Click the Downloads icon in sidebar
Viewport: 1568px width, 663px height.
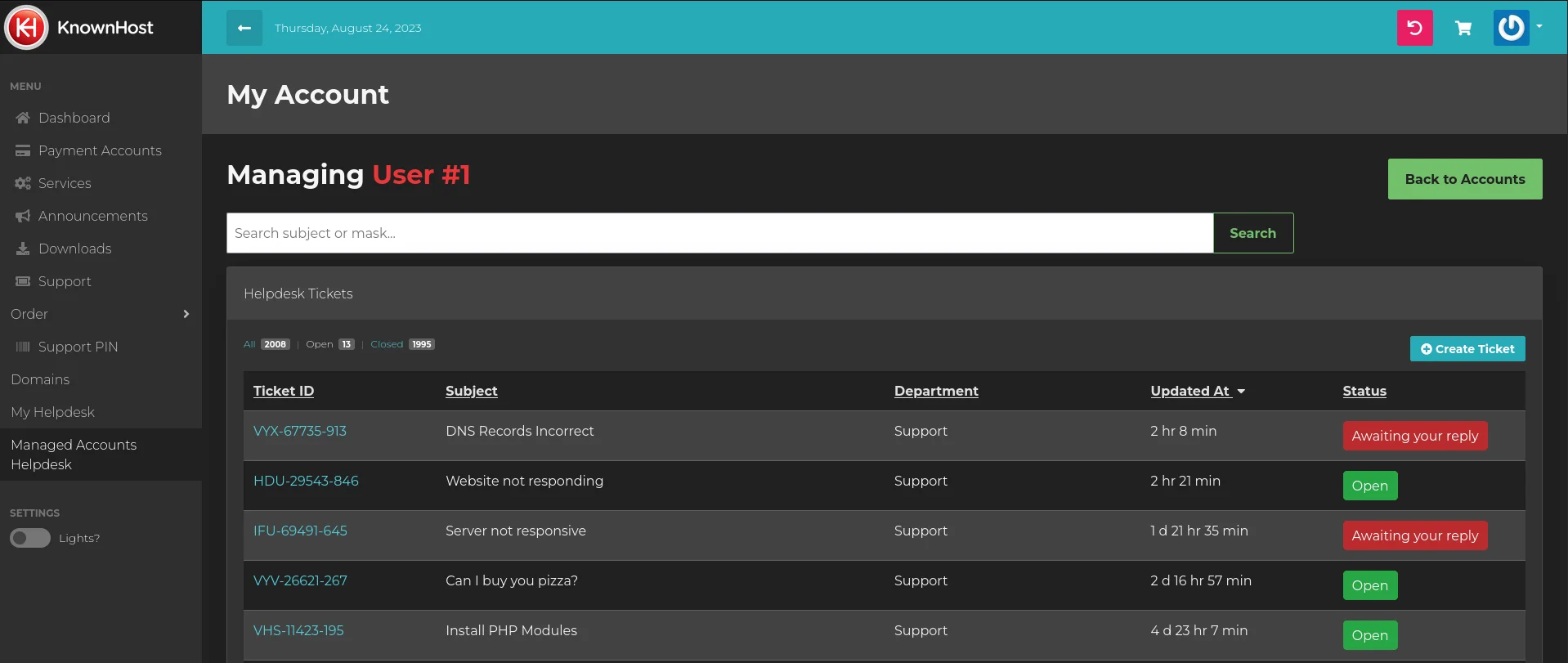pos(23,249)
